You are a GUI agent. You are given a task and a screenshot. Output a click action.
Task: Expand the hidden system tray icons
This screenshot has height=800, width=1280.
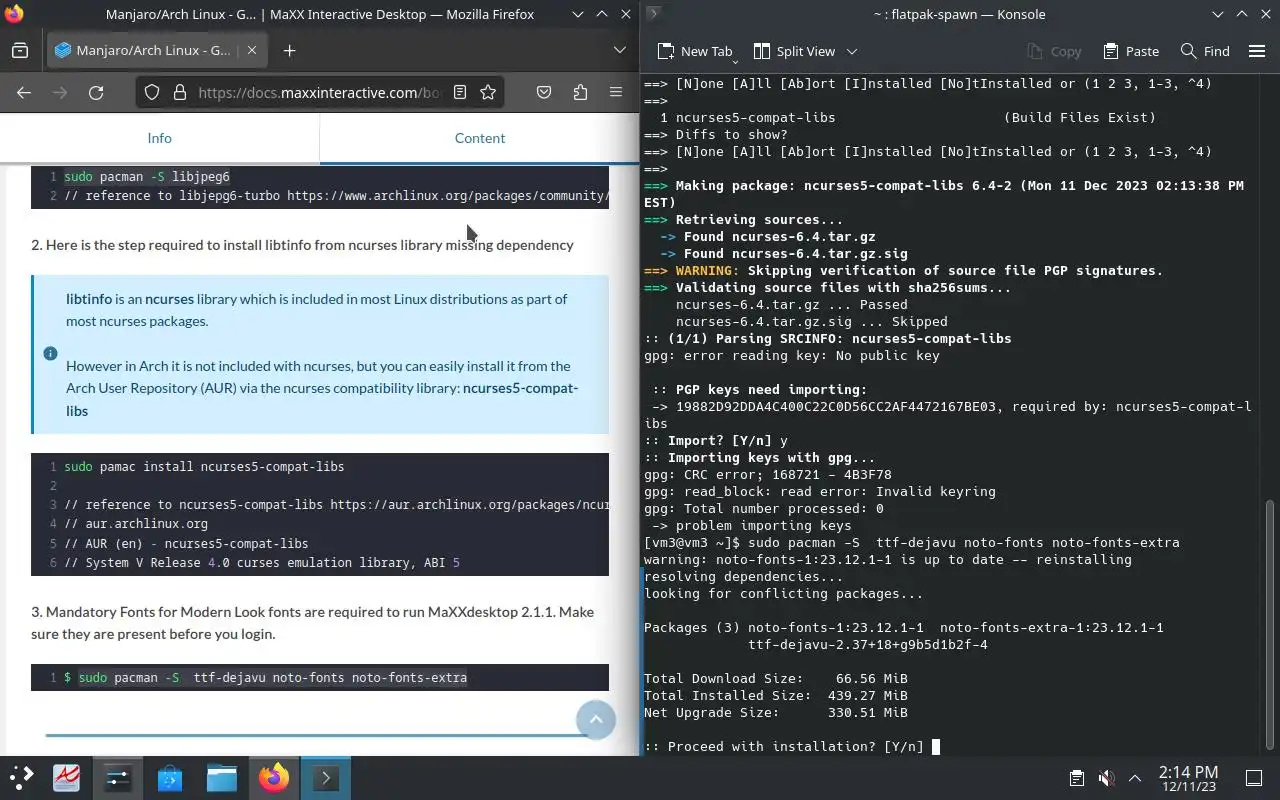tap(1135, 778)
